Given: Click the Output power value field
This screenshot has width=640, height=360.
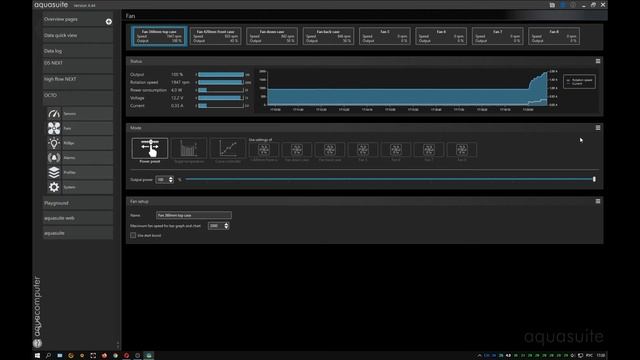Looking at the screenshot, I should pyautogui.click(x=162, y=180).
